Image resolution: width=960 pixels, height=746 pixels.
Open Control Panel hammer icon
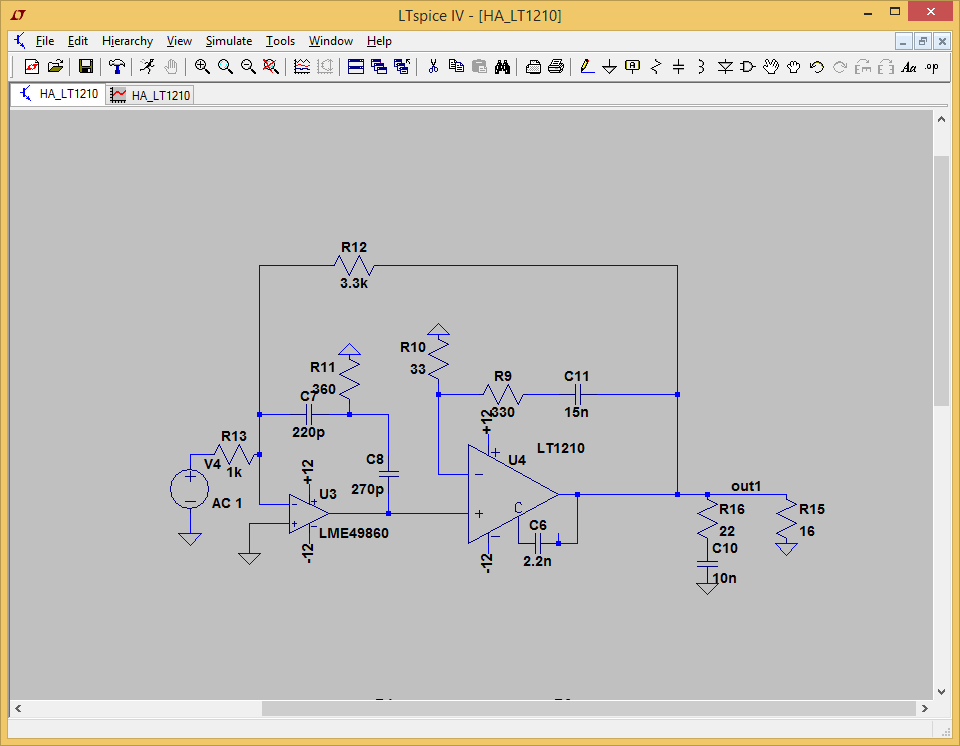(116, 66)
